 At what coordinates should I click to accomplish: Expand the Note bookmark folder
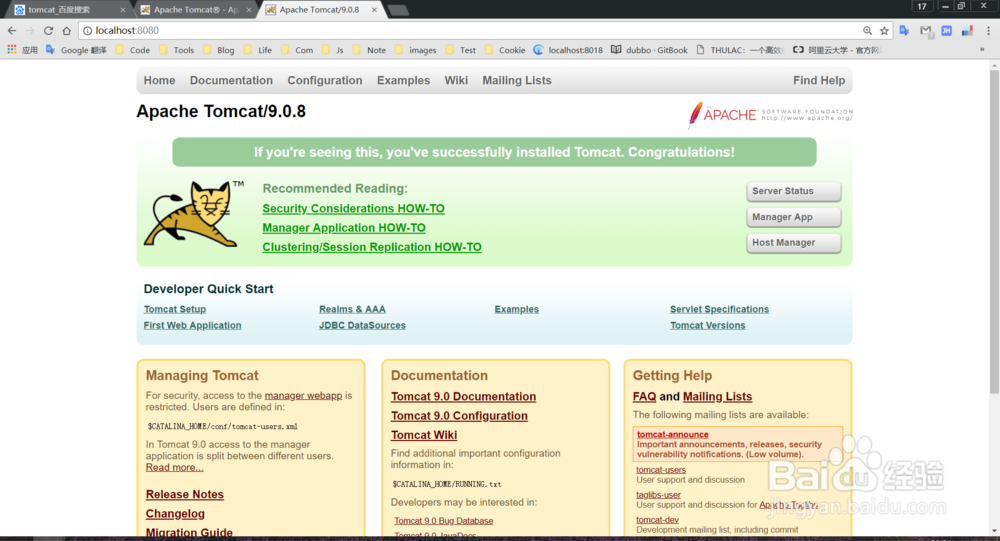click(x=369, y=50)
